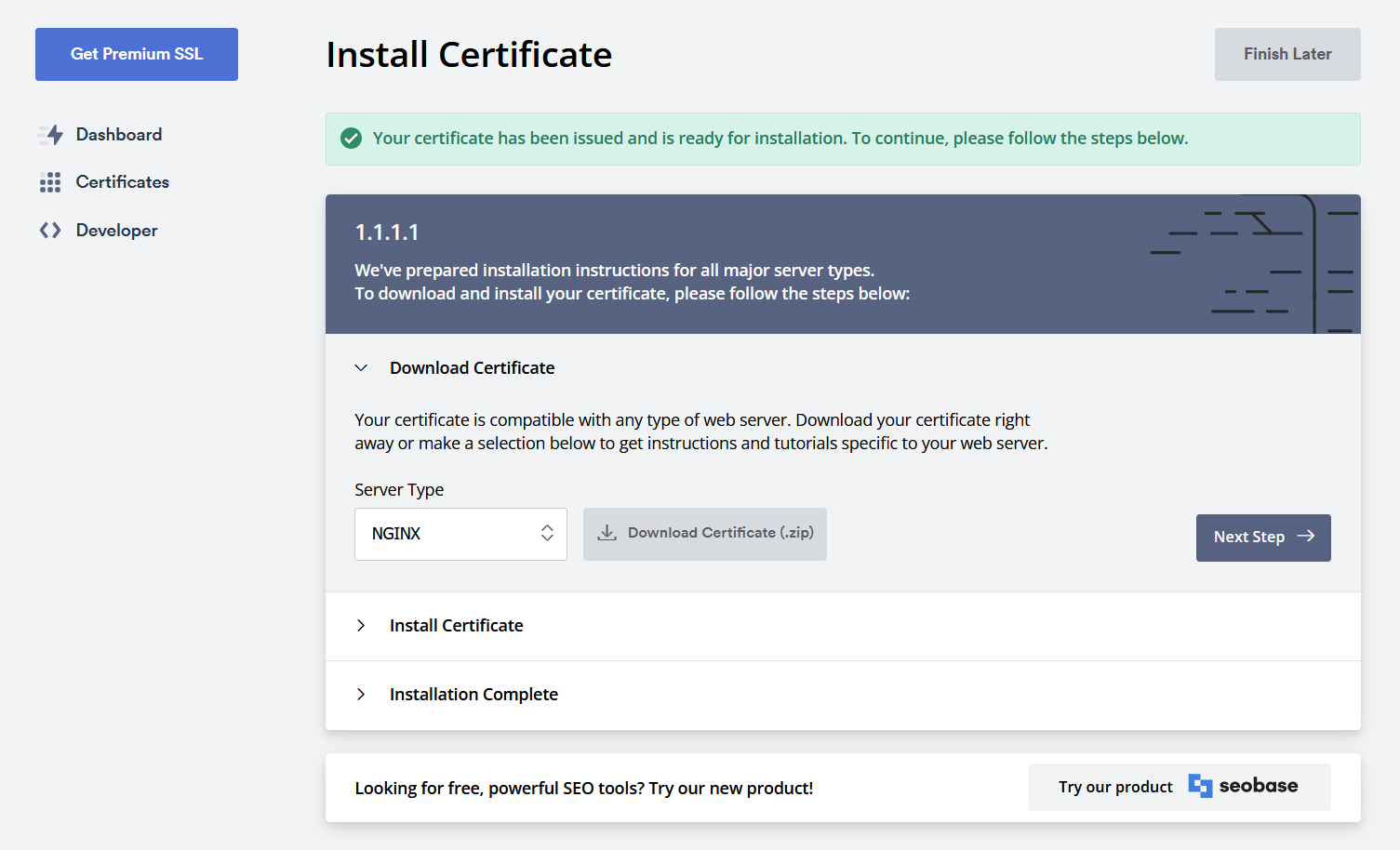Open the Dashboard lightning icon
1400x850 pixels.
click(x=50, y=135)
